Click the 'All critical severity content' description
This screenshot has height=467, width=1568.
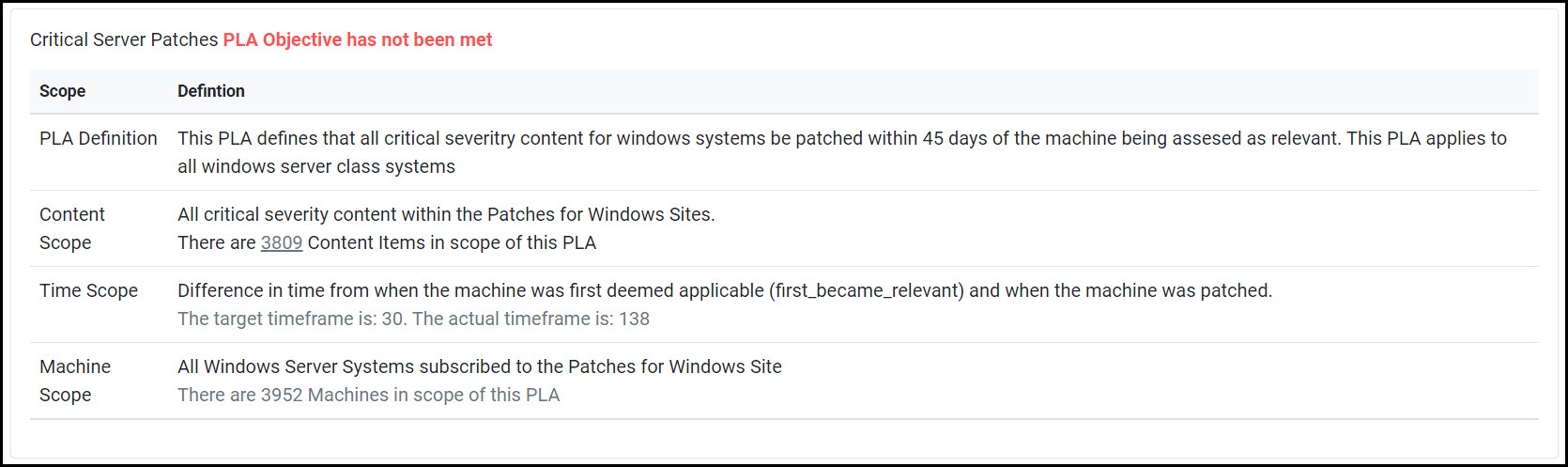[446, 214]
